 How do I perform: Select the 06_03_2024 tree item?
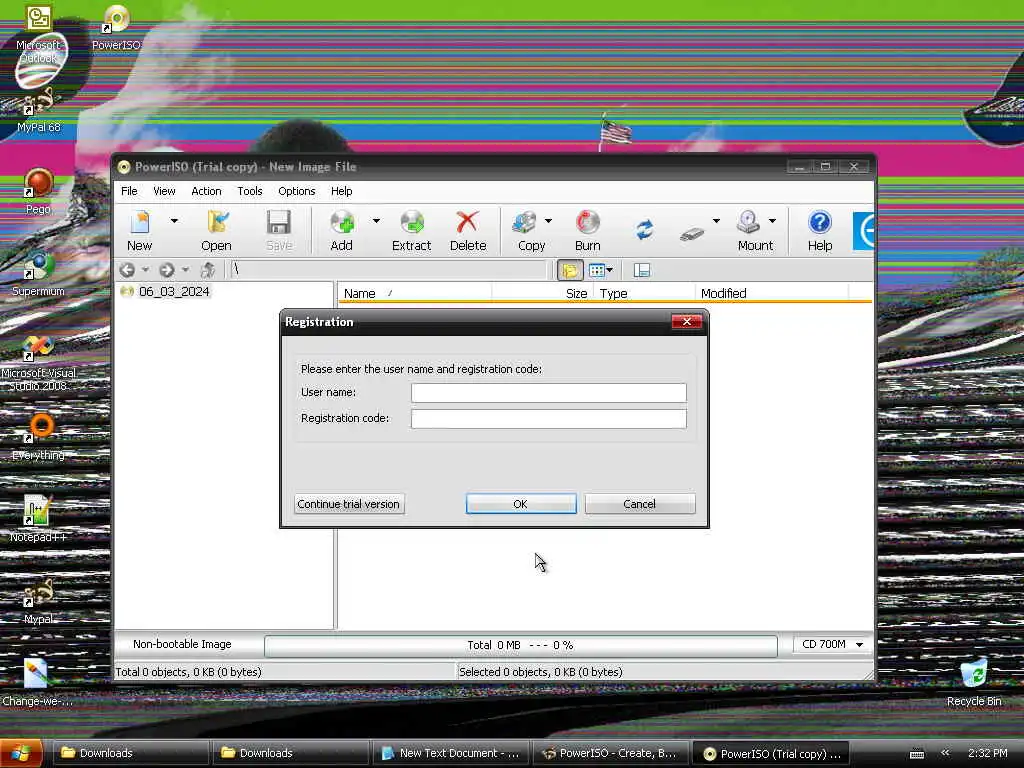tap(174, 291)
